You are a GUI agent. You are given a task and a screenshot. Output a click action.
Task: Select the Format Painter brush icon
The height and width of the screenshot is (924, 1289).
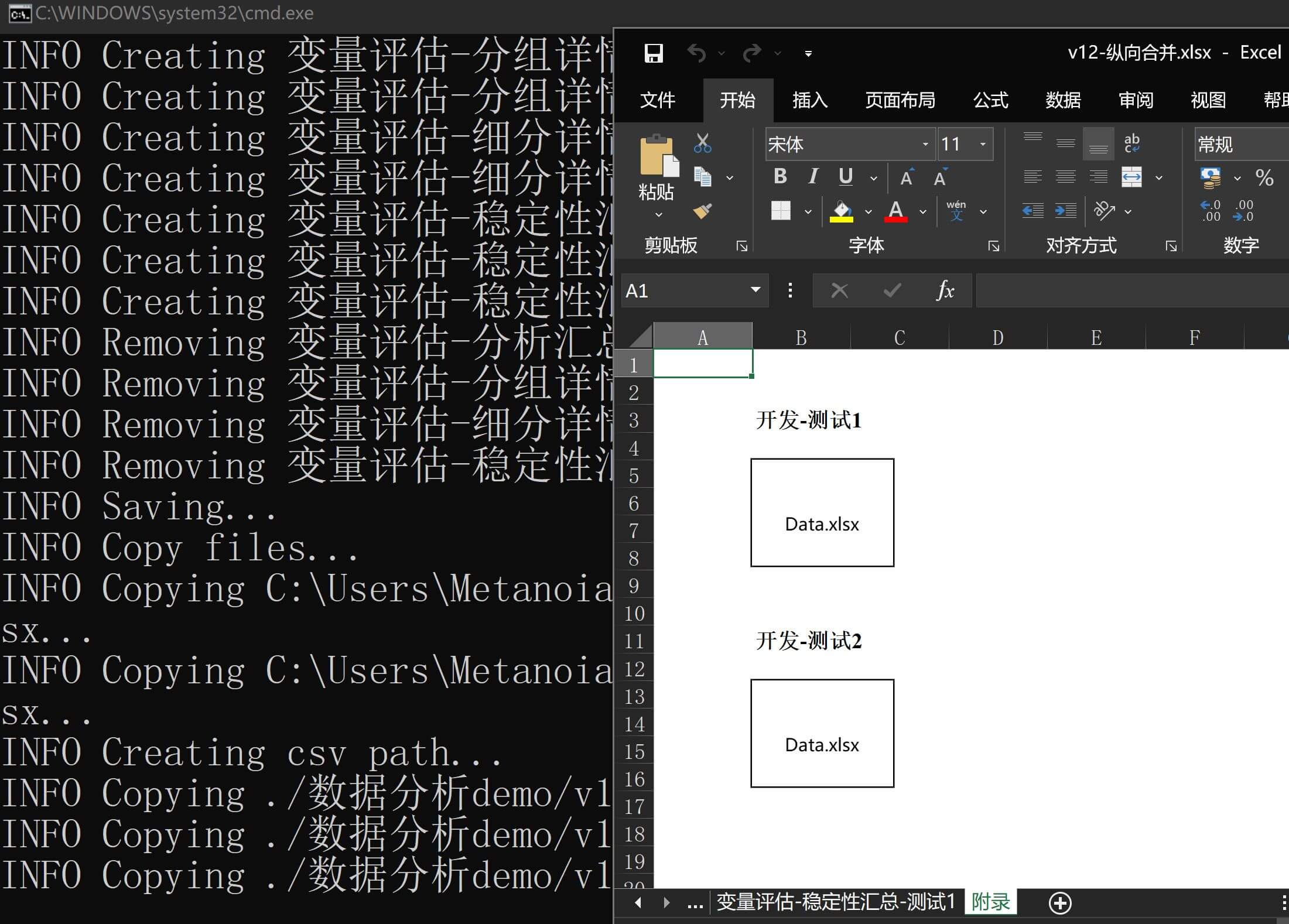[701, 212]
